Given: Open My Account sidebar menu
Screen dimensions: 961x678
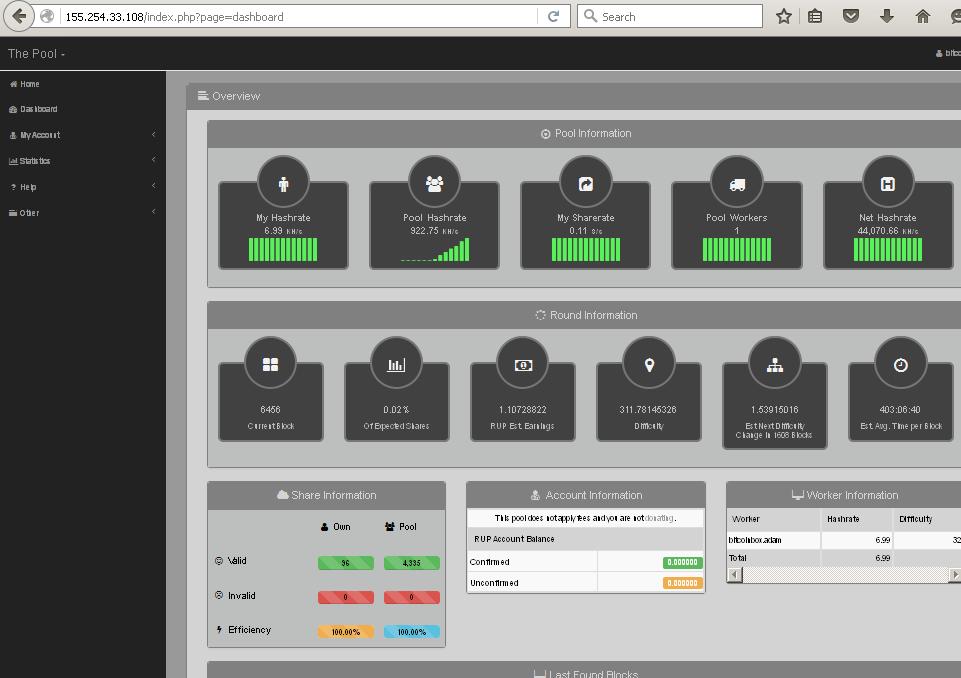Looking at the screenshot, I should (35, 135).
